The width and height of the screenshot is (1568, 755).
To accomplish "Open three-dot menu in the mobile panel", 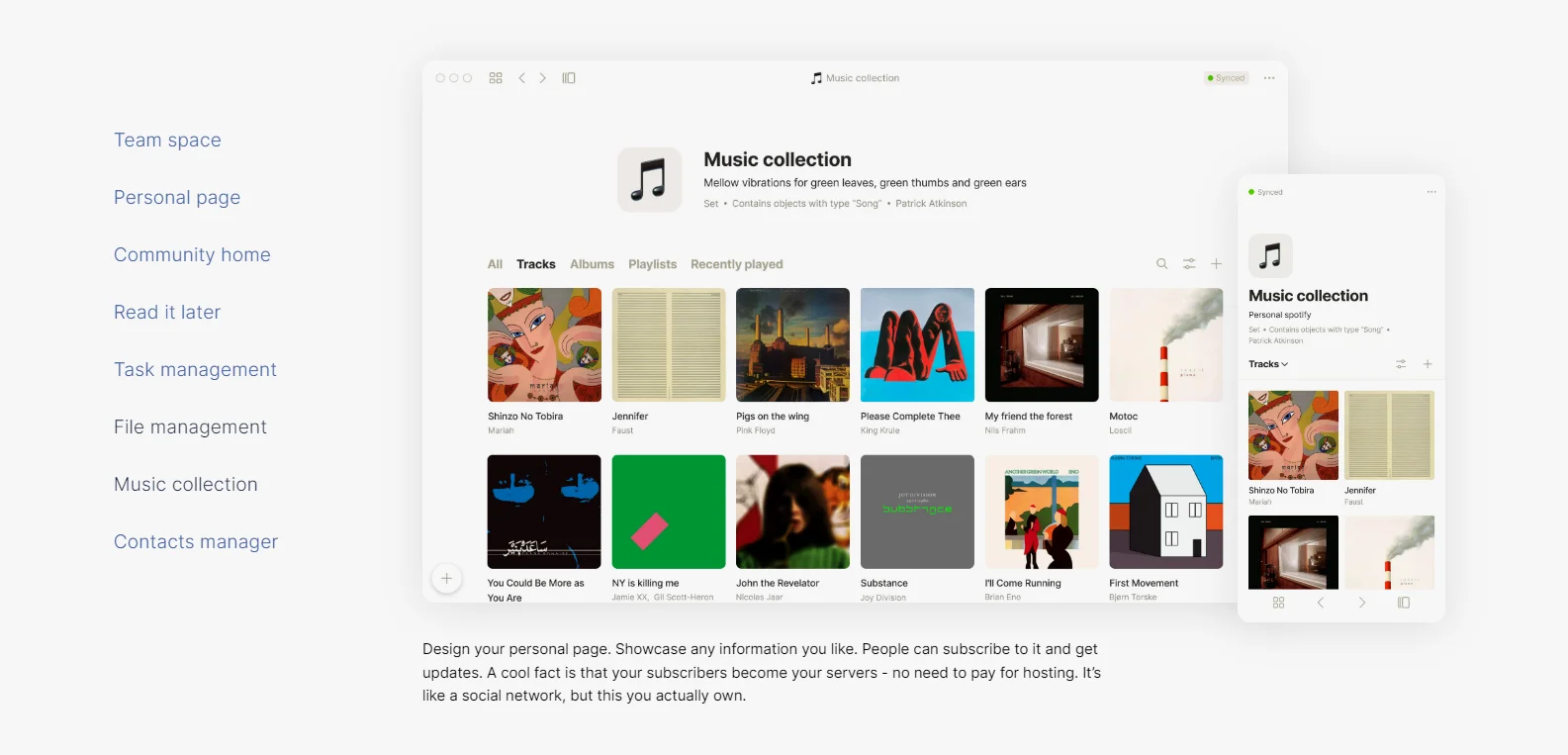I will [x=1431, y=192].
